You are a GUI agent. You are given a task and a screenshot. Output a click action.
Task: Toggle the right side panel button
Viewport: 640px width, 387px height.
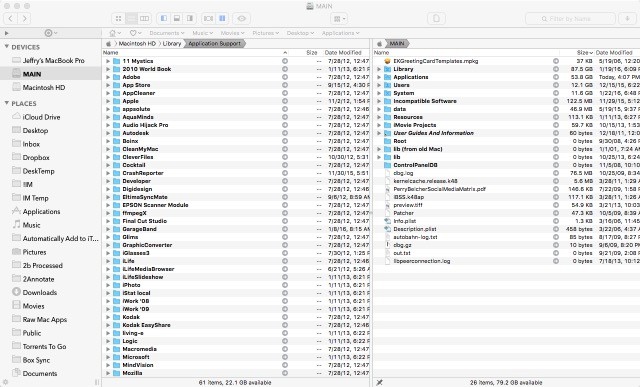click(x=190, y=18)
